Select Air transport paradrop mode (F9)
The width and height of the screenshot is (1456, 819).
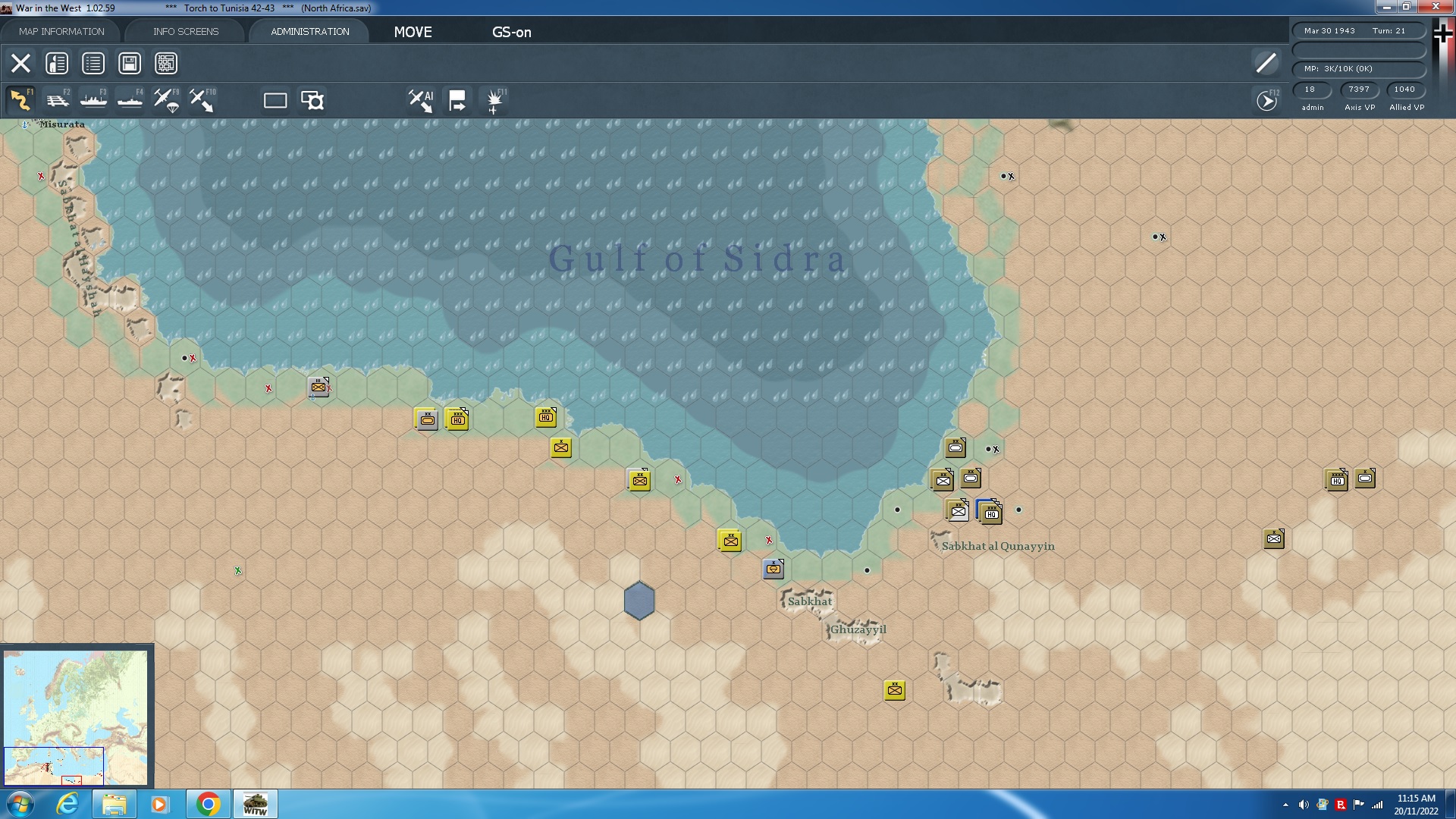[166, 100]
